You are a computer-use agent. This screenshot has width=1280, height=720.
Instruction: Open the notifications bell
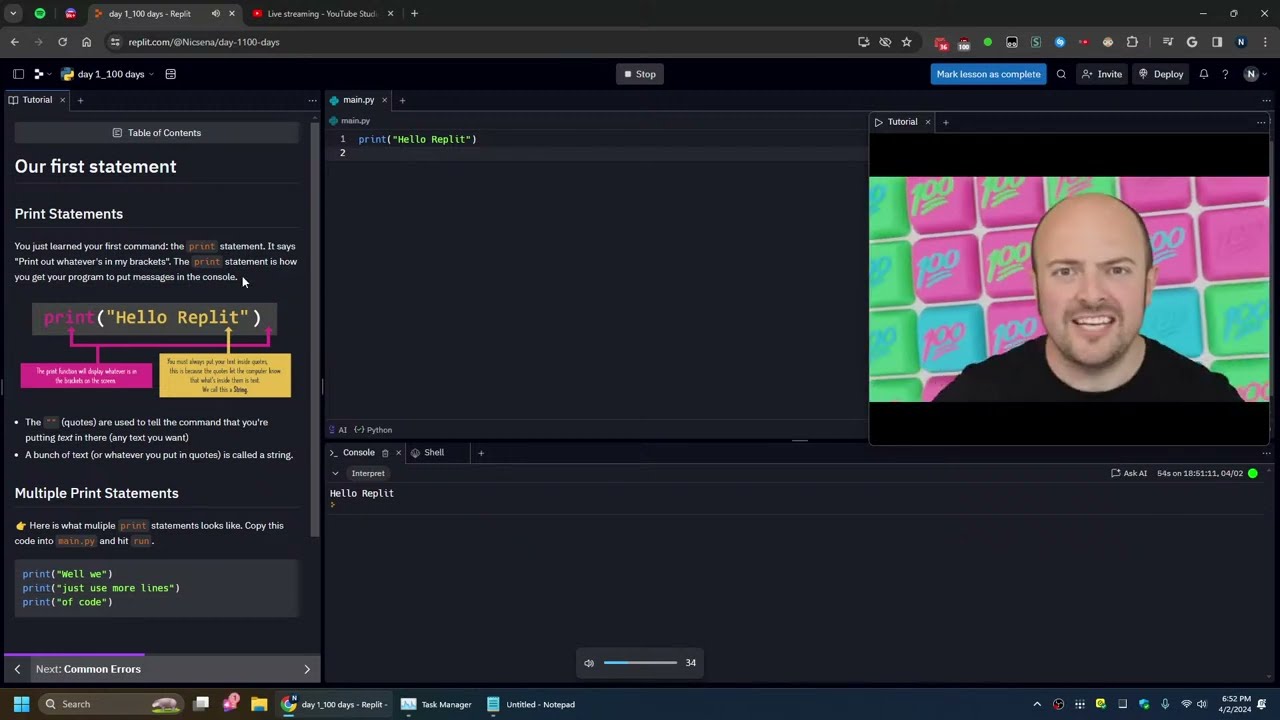tap(1204, 74)
